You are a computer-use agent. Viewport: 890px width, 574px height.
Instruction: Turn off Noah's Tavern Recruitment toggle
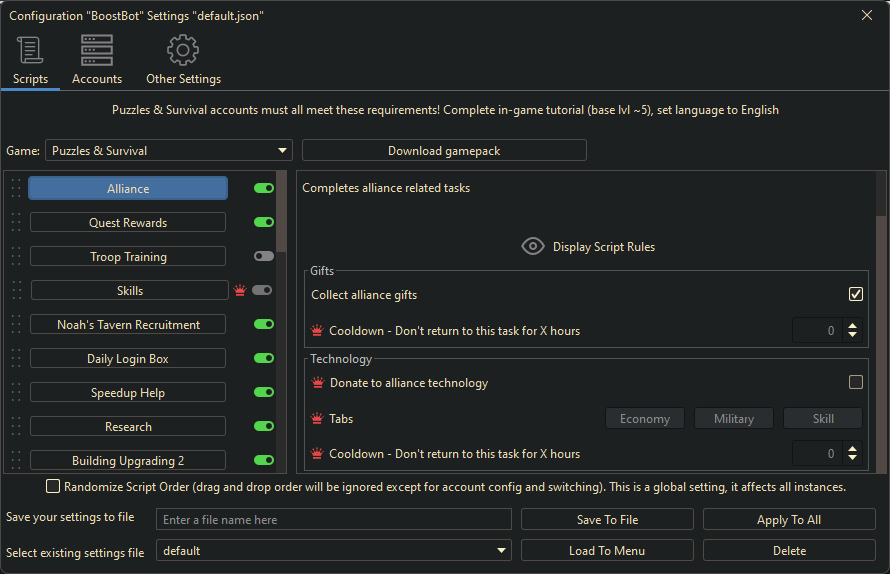[x=264, y=324]
